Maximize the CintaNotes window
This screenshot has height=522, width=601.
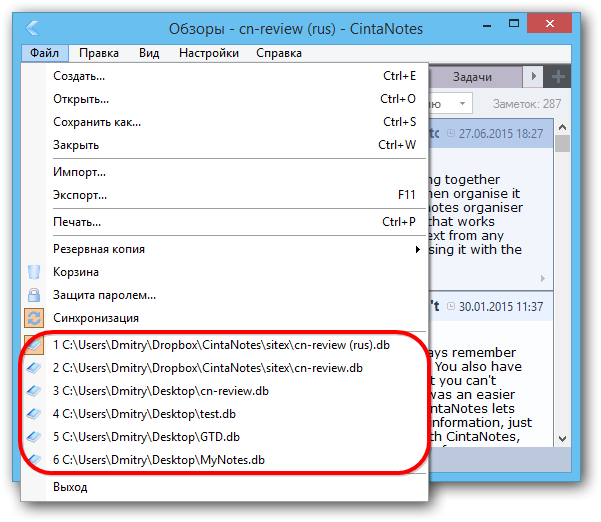514,24
